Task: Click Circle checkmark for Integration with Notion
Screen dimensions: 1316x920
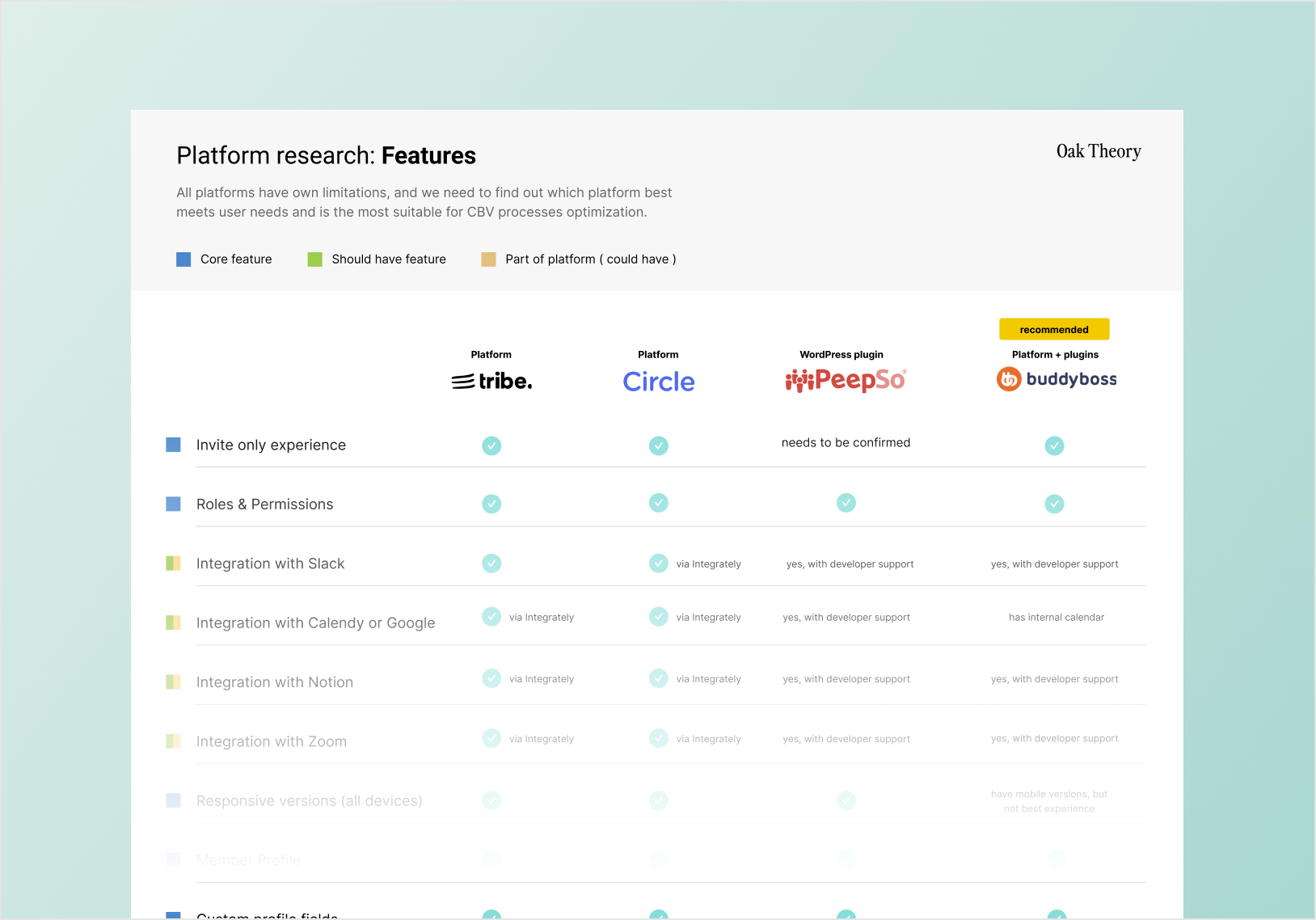Action: [x=659, y=678]
